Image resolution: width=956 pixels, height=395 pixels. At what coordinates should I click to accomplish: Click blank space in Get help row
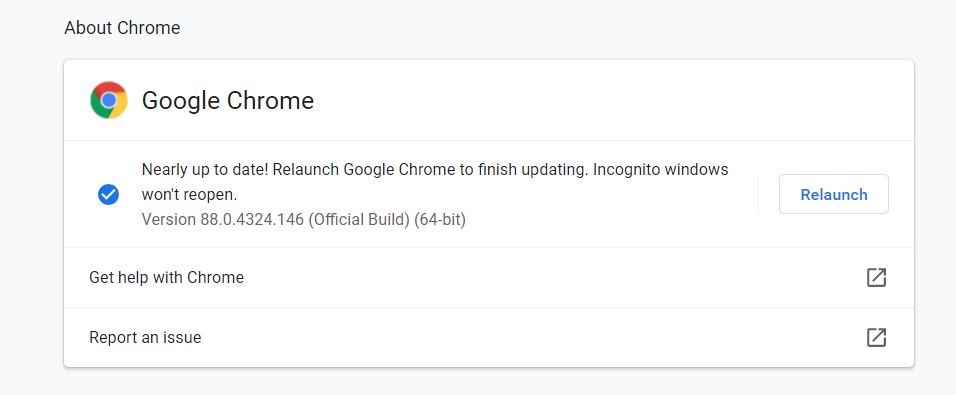pyautogui.click(x=549, y=277)
